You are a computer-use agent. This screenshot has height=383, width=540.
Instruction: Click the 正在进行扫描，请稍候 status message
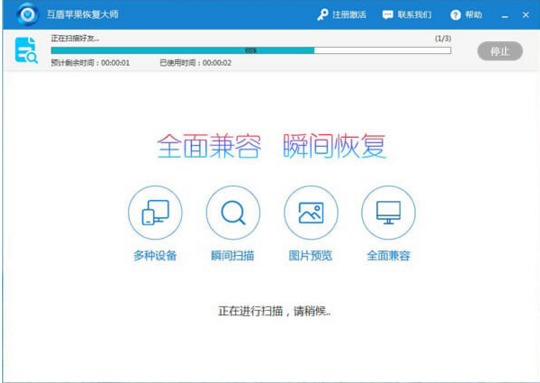274,311
